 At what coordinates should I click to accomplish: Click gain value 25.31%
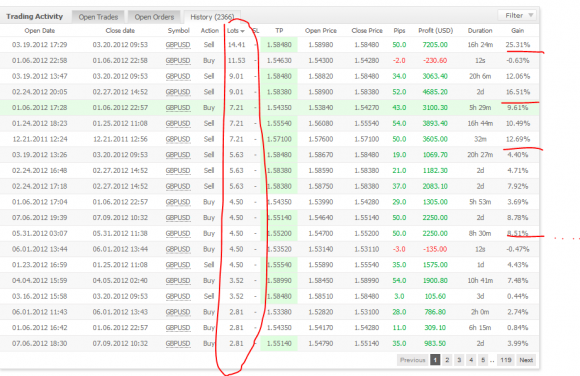point(517,45)
